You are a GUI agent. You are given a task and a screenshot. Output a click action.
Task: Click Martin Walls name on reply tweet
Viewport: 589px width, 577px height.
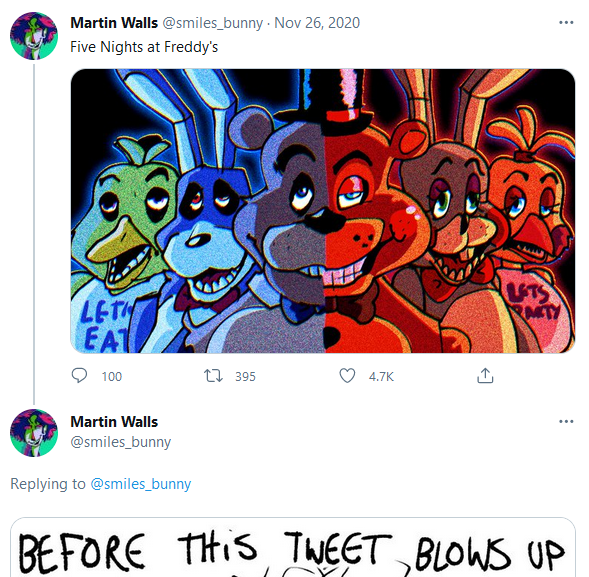(114, 422)
